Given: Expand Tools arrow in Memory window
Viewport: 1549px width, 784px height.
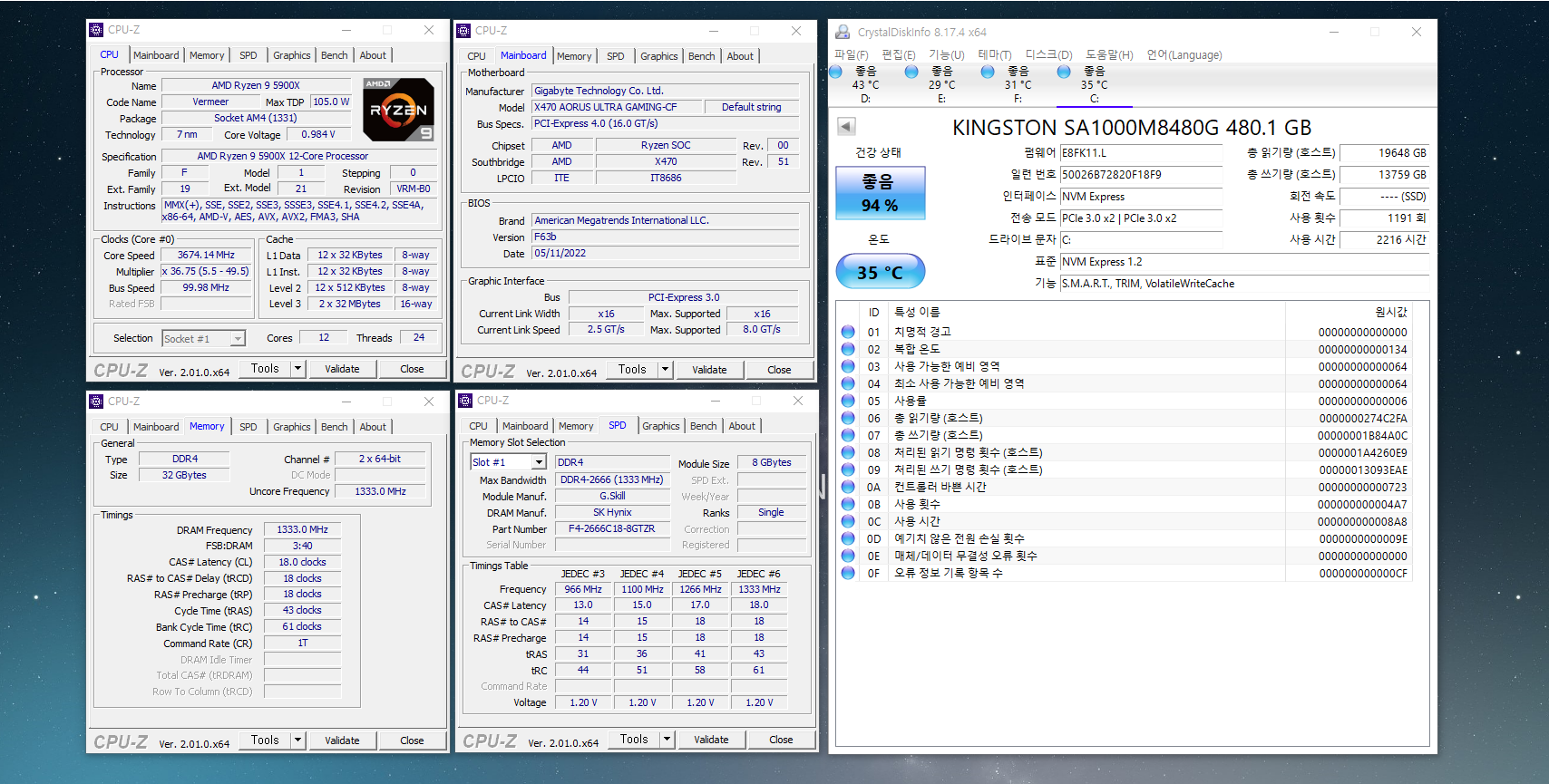Looking at the screenshot, I should tap(297, 740).
